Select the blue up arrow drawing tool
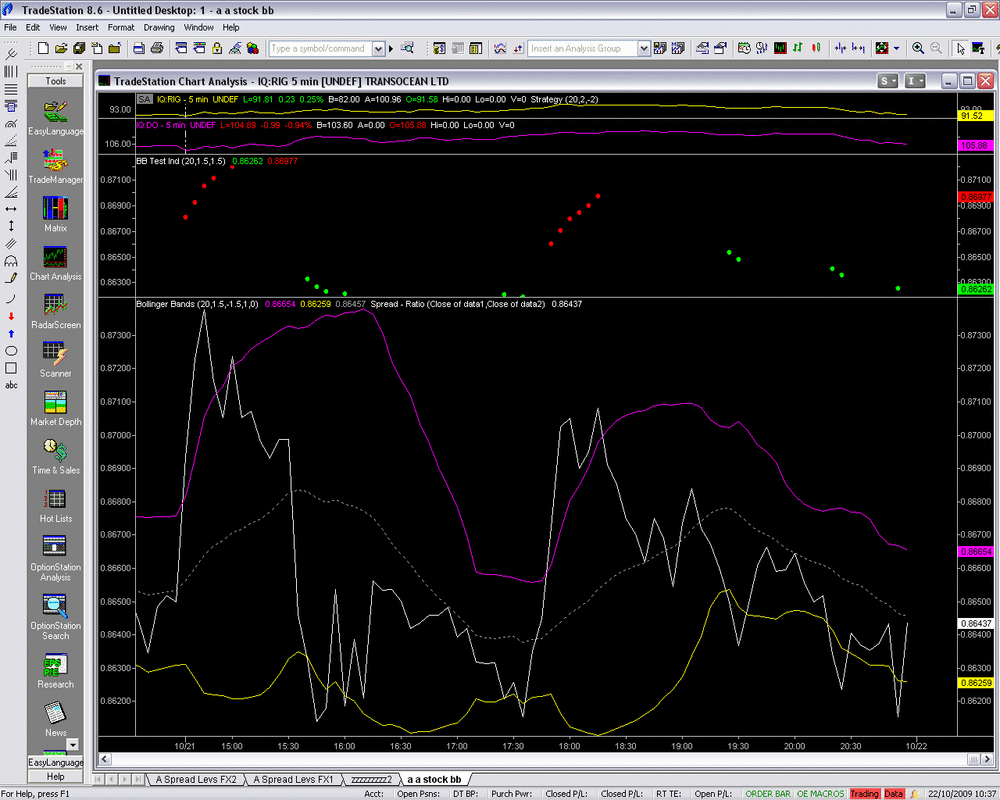Screen dimensions: 1000x800 [11, 334]
